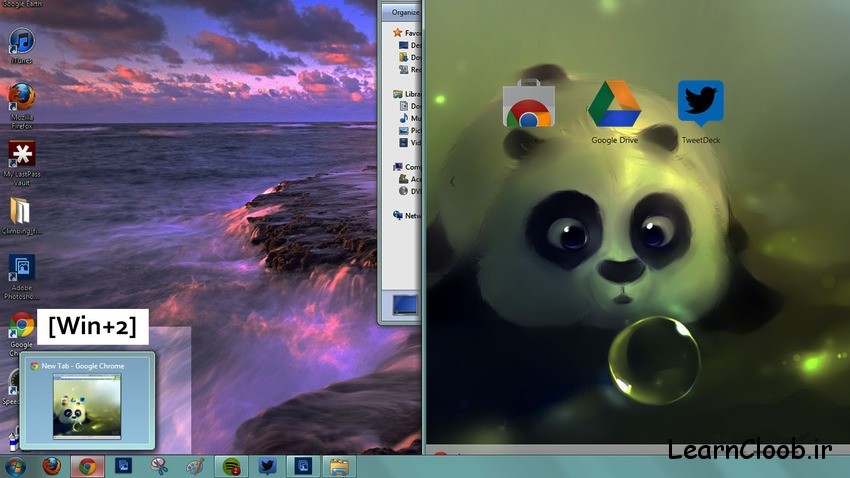Select Computer in Explorer's navigation pane
Screen dimensions: 850x478
(x=407, y=167)
